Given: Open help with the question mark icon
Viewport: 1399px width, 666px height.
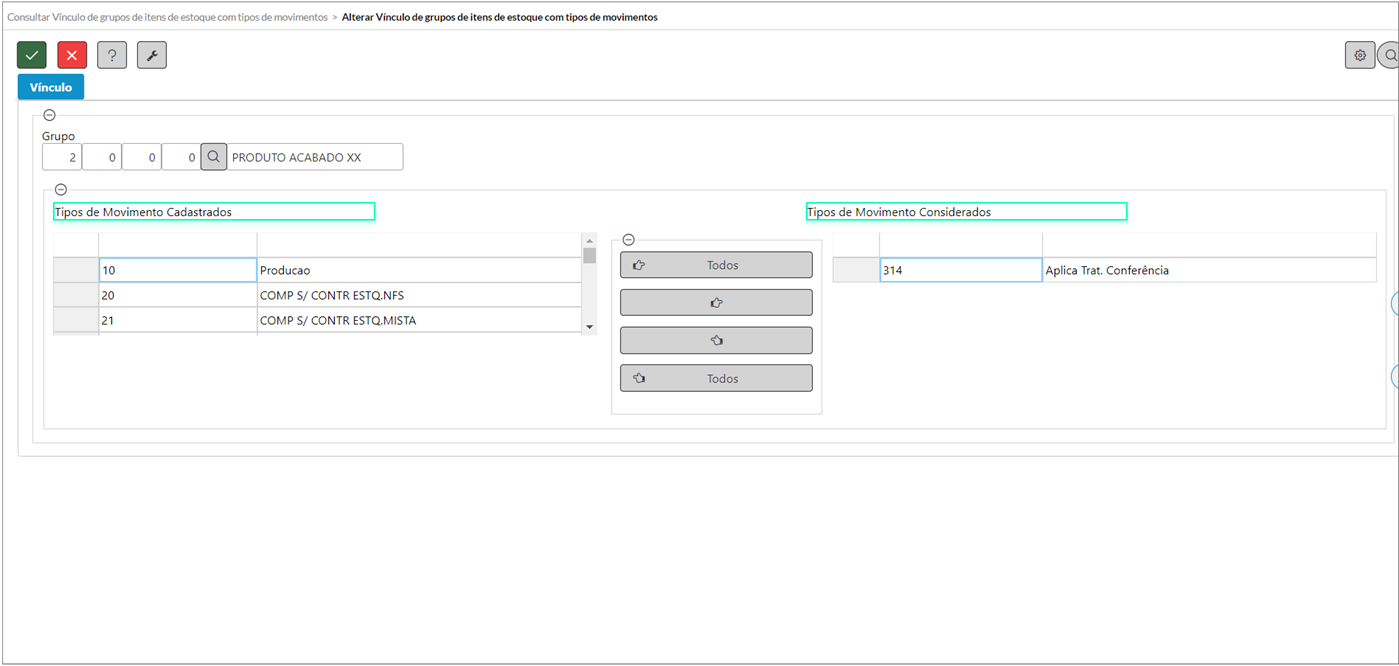Looking at the screenshot, I should 112,55.
